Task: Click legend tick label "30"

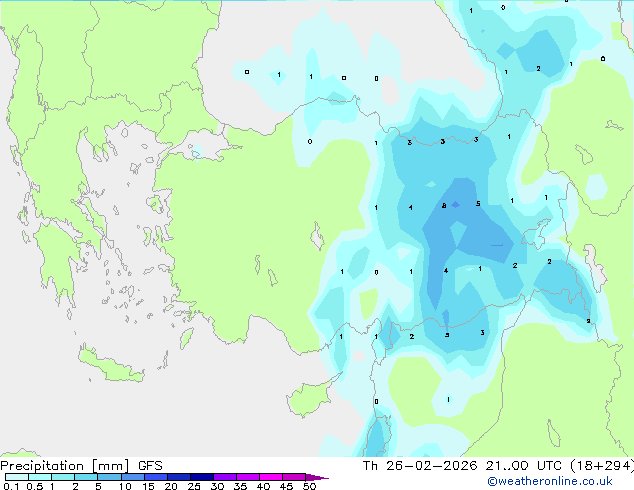Action: (x=217, y=486)
